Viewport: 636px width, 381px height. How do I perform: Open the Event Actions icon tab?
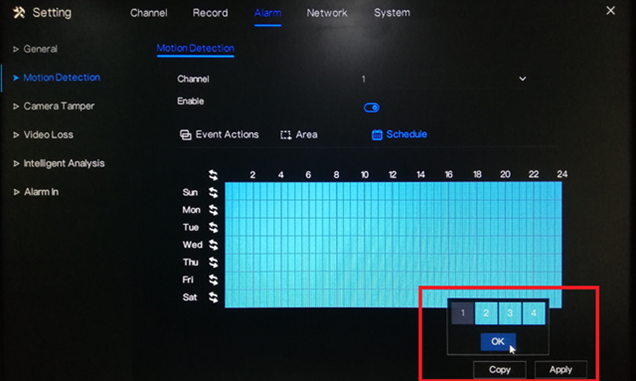click(186, 135)
